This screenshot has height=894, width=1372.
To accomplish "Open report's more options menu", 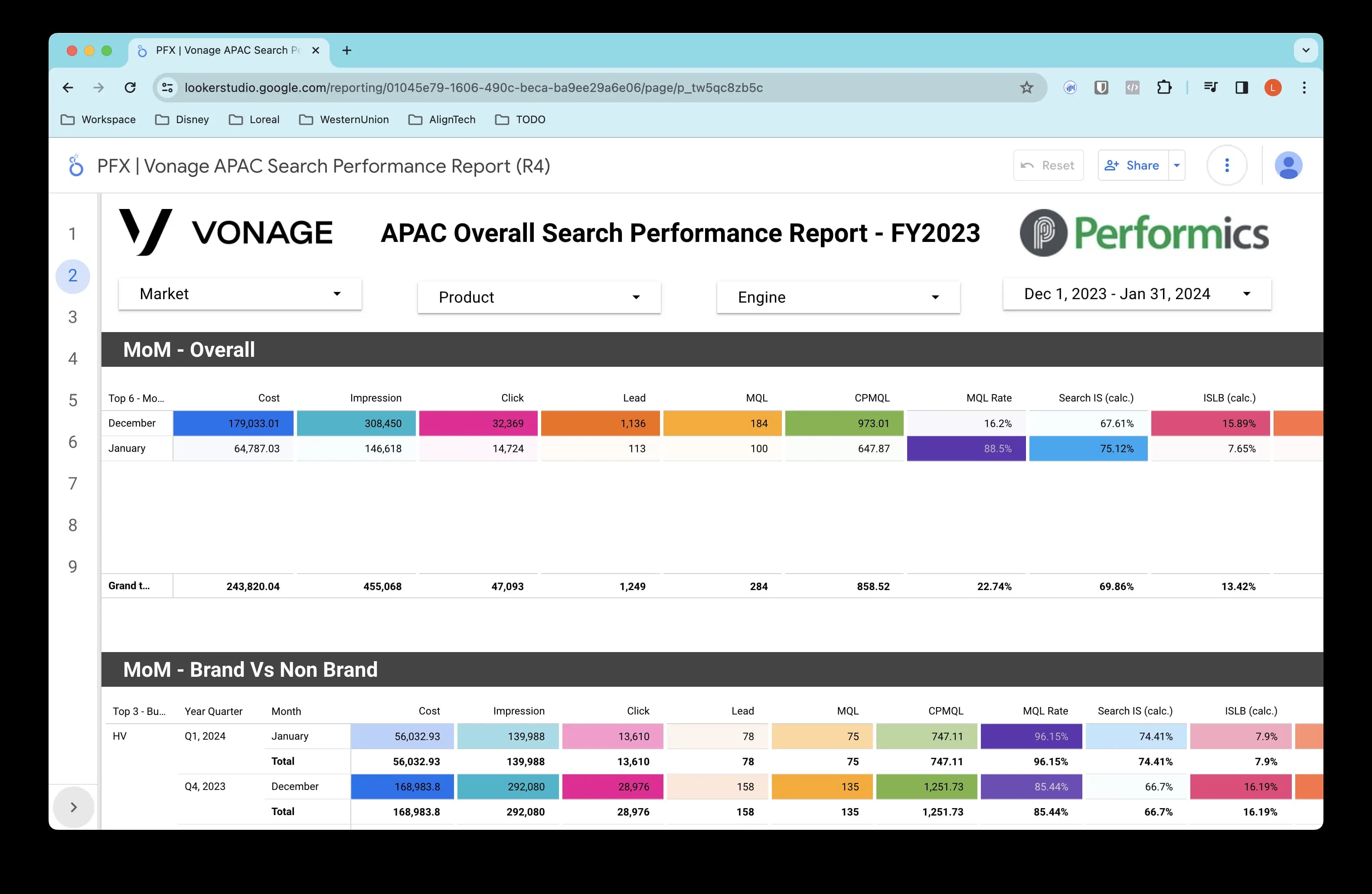I will [x=1227, y=166].
